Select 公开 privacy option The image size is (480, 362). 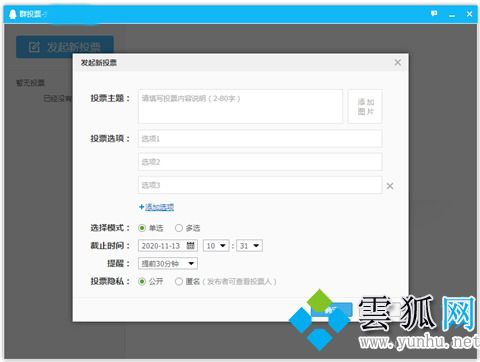pos(142,281)
